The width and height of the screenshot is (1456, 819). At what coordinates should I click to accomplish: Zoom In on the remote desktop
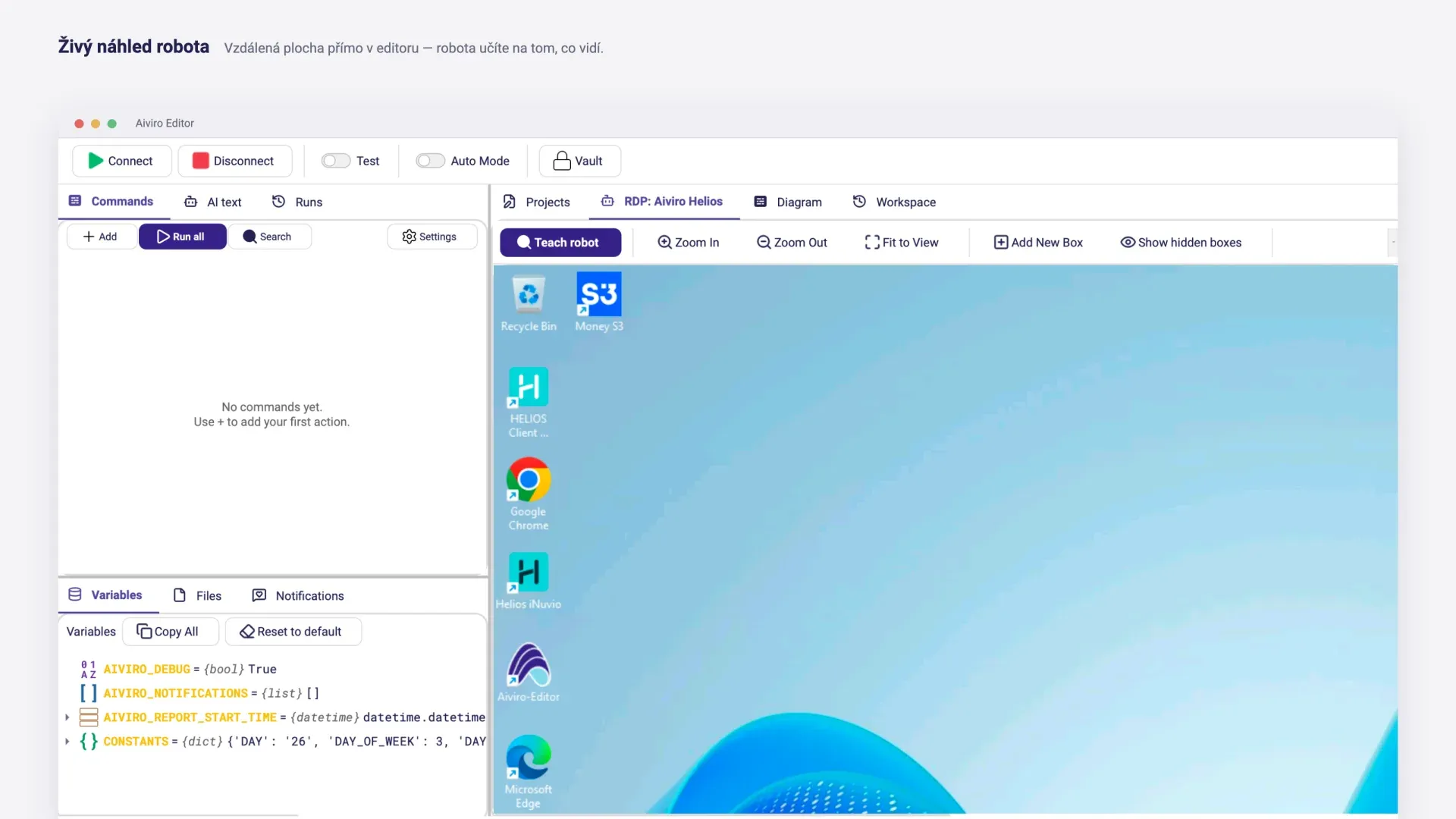(689, 243)
